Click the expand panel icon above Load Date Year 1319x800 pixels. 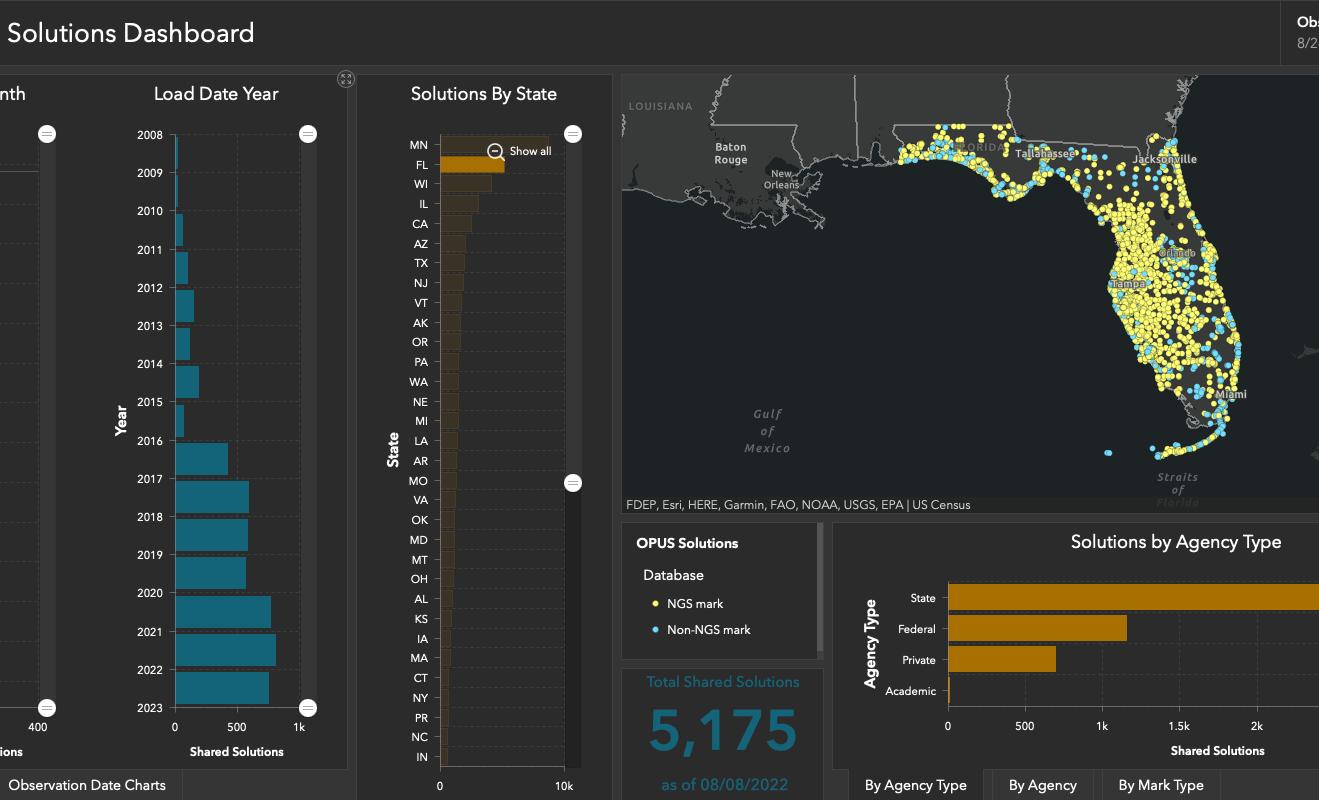coord(346,79)
